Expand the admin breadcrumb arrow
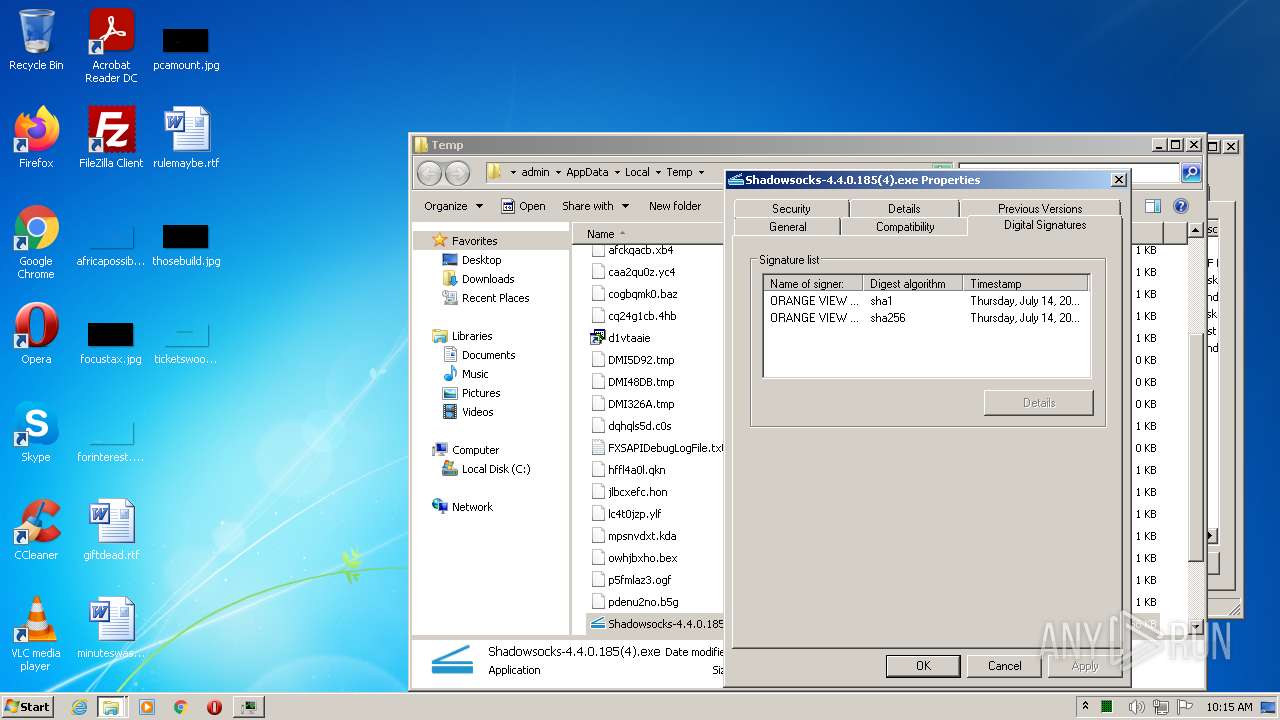The width and height of the screenshot is (1280, 720). pyautogui.click(x=558, y=172)
